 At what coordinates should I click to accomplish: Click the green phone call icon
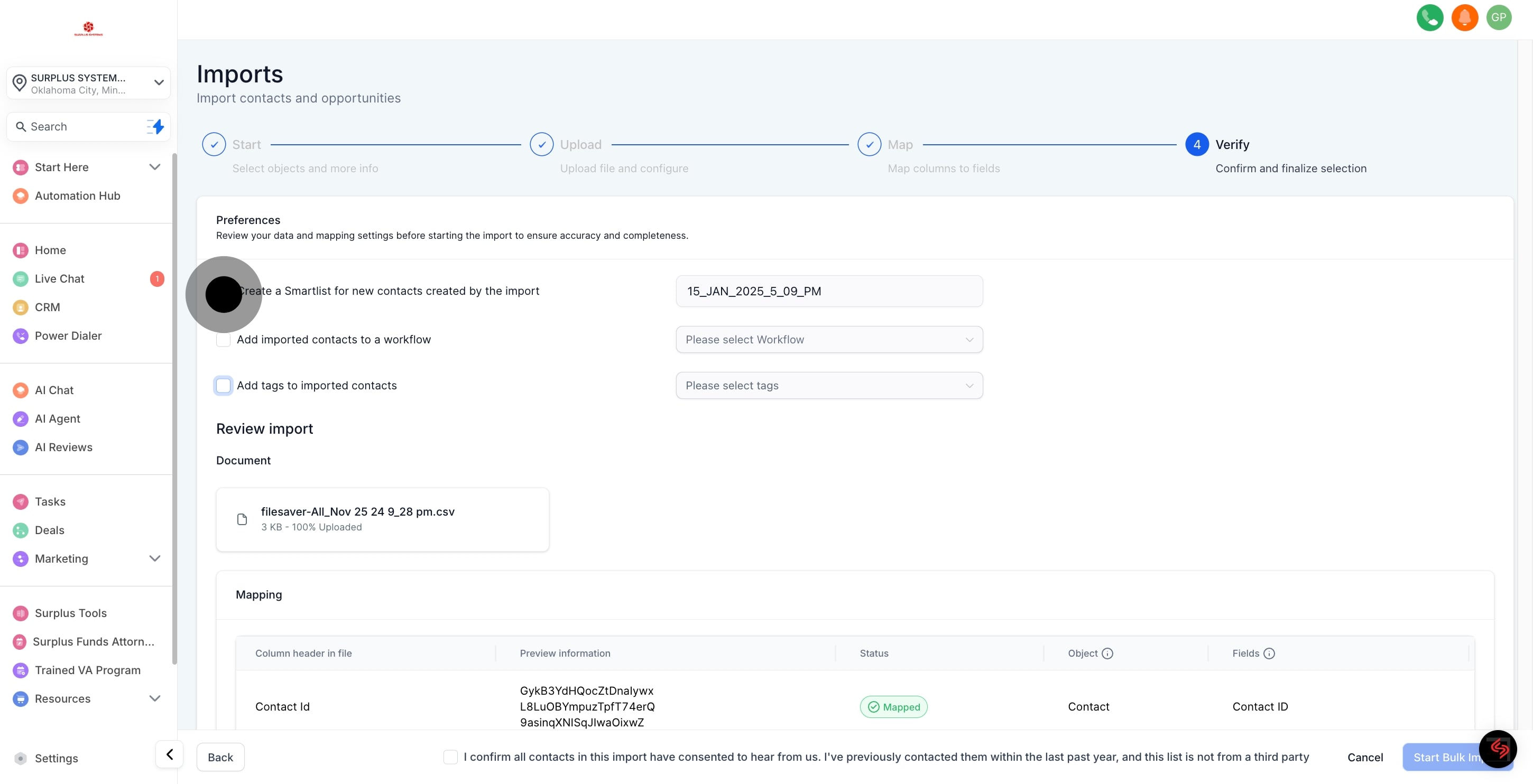coord(1429,17)
